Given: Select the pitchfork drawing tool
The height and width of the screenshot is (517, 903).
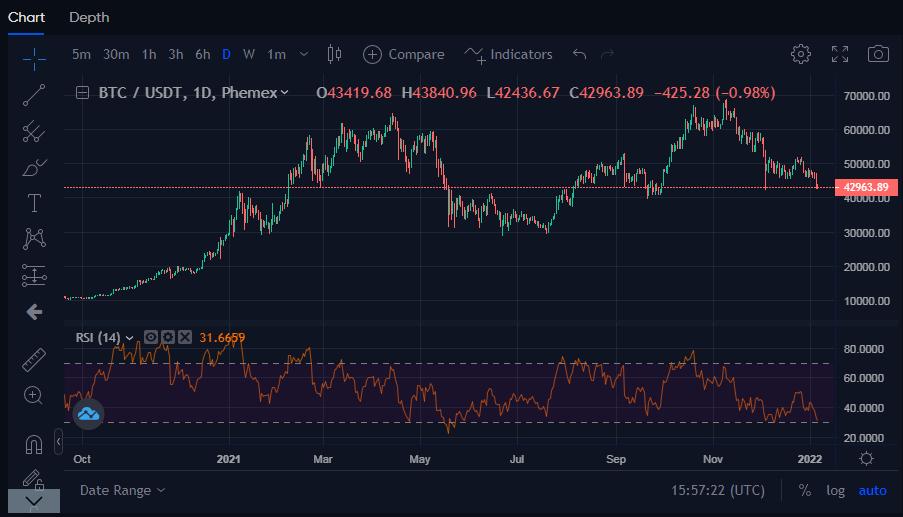Looking at the screenshot, I should tap(34, 131).
